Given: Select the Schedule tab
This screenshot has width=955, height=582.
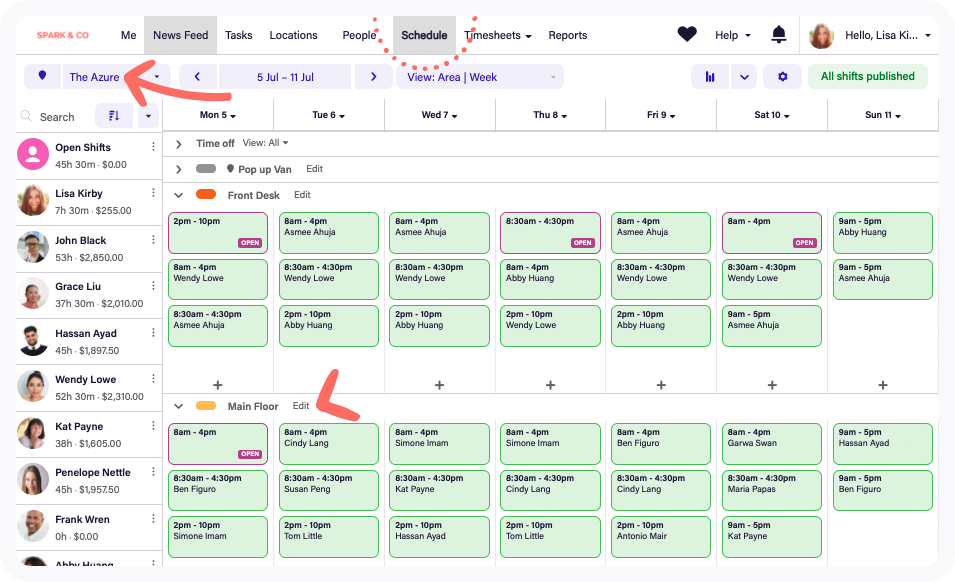Looking at the screenshot, I should point(424,35).
